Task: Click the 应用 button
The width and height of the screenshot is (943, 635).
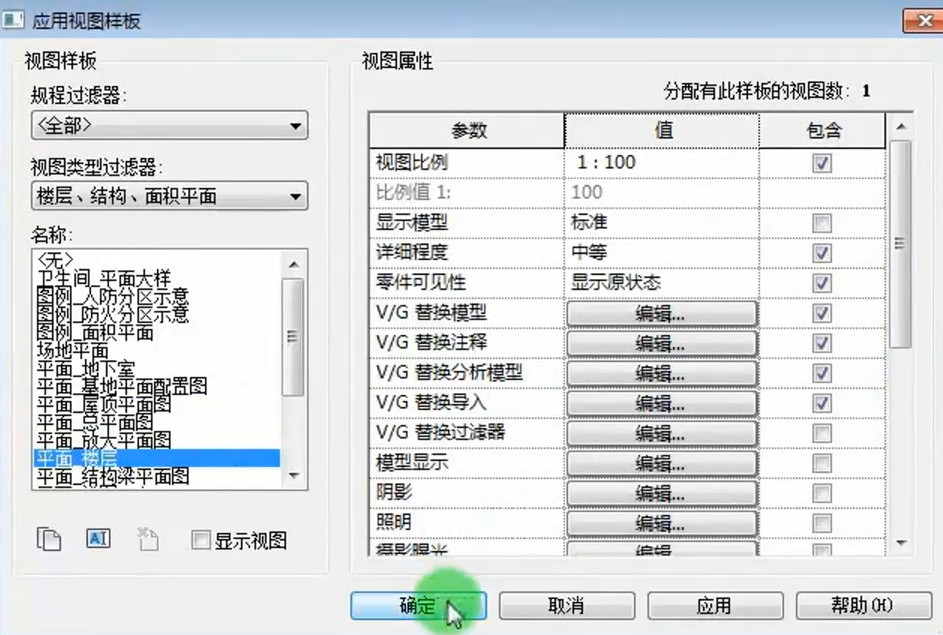Action: pos(715,606)
